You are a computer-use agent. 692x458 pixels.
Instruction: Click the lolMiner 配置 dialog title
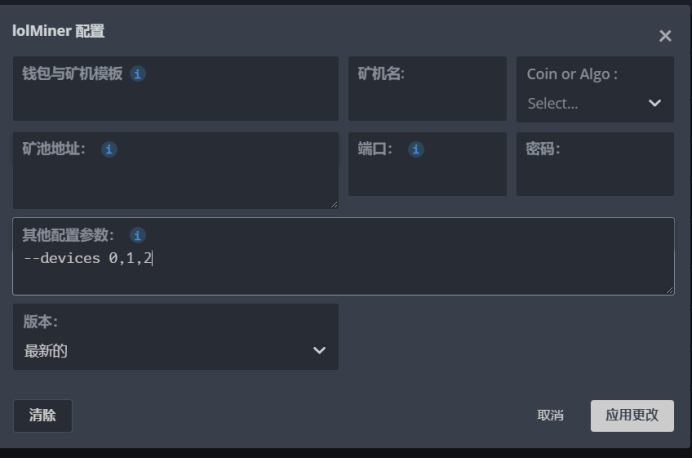58,31
